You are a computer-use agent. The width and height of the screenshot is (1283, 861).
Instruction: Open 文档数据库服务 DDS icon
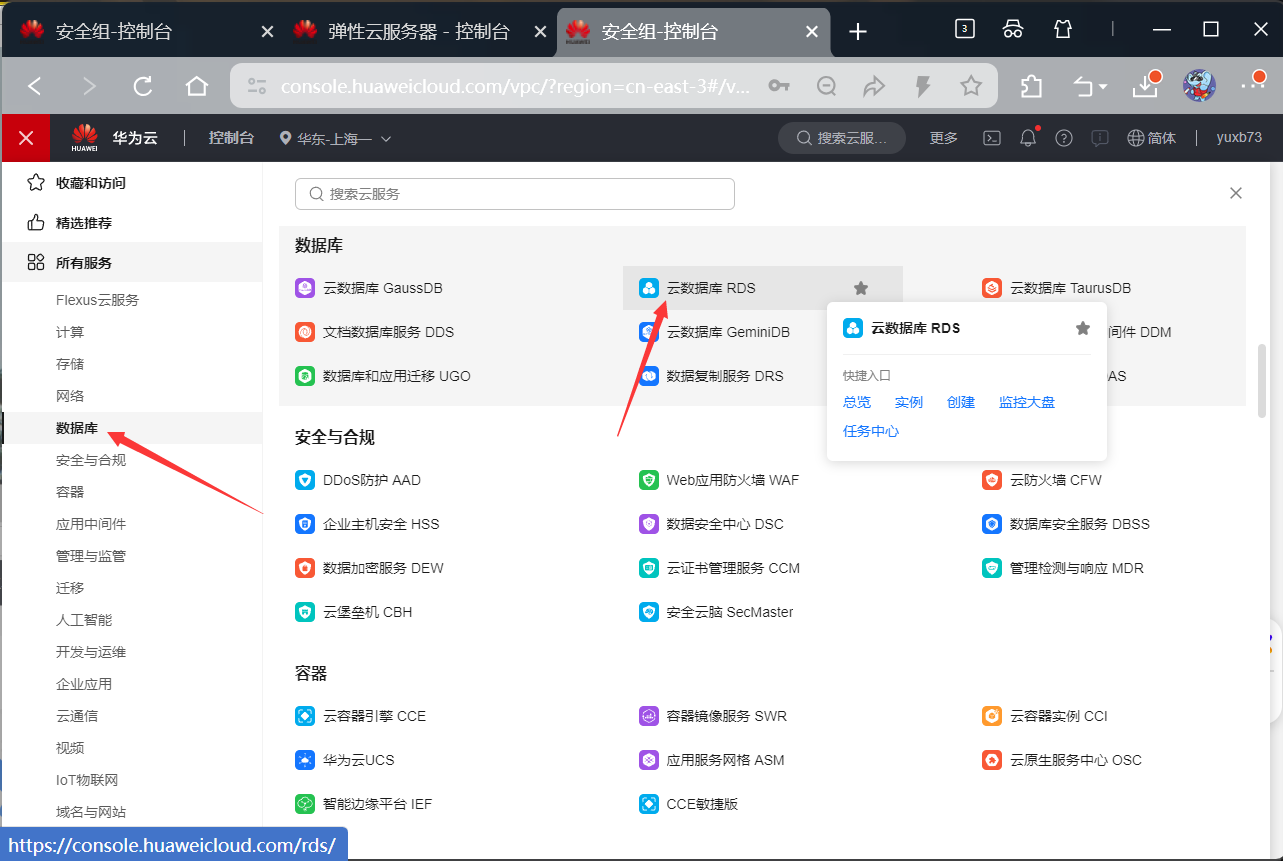click(x=305, y=332)
